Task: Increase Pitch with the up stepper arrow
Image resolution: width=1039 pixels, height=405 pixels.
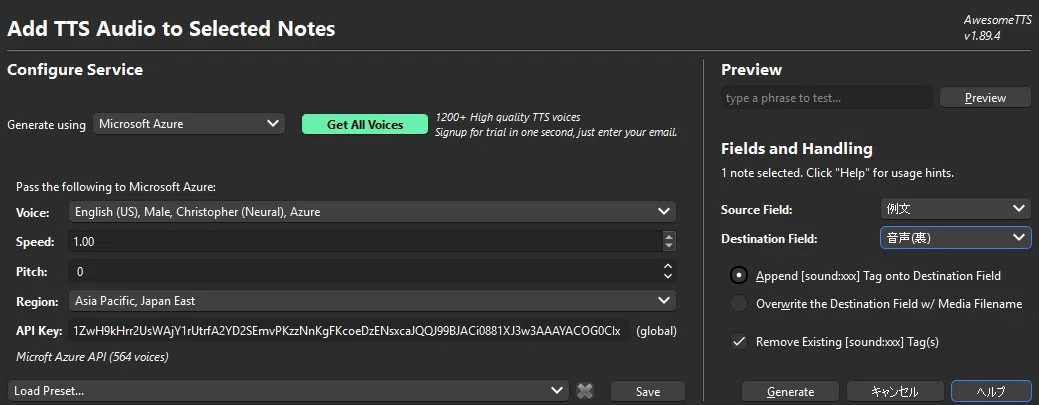Action: tap(669, 266)
